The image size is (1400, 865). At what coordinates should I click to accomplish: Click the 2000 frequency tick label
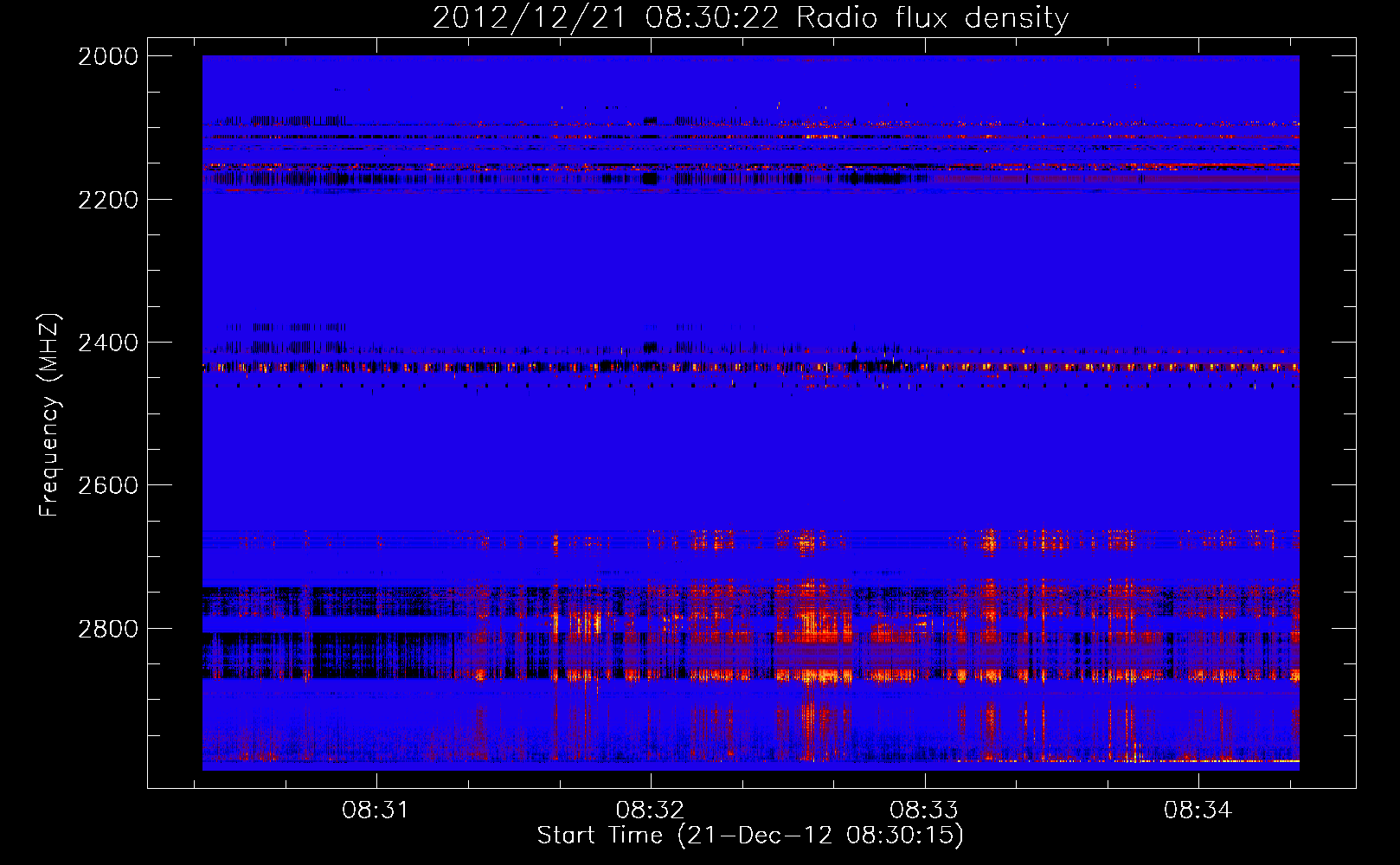click(x=108, y=56)
